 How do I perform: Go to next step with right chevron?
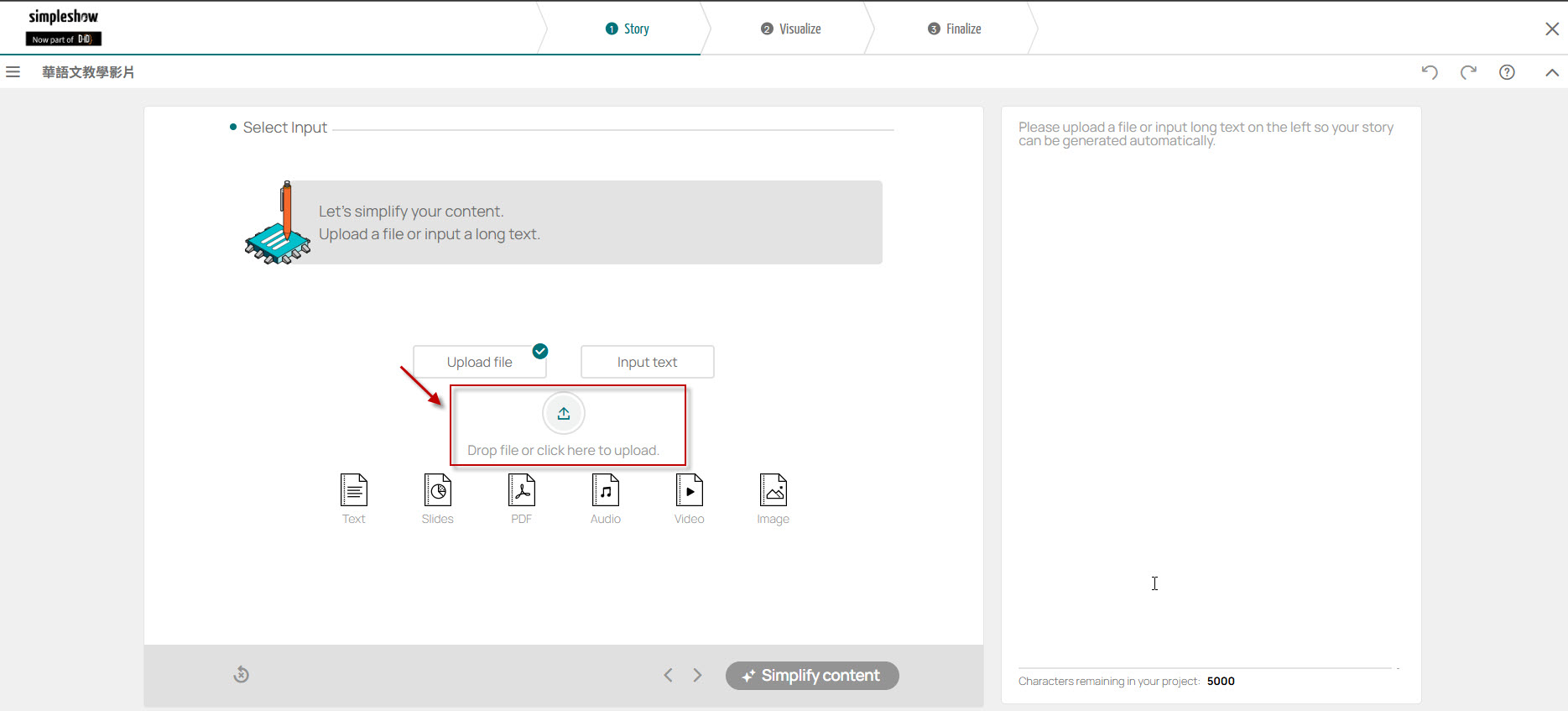coord(697,675)
